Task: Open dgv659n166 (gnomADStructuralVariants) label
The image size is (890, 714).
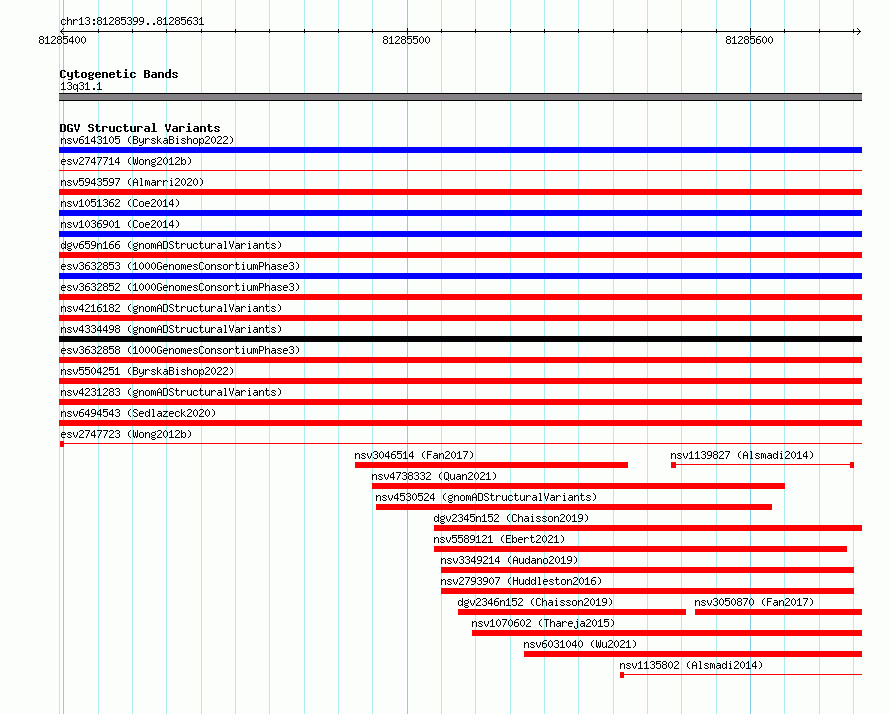Action: coord(171,245)
